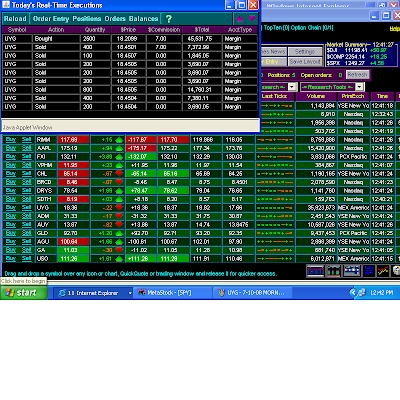Open the bar chart icon in bottom toolbar
This screenshot has width=400, height=400.
pyautogui.click(x=333, y=271)
